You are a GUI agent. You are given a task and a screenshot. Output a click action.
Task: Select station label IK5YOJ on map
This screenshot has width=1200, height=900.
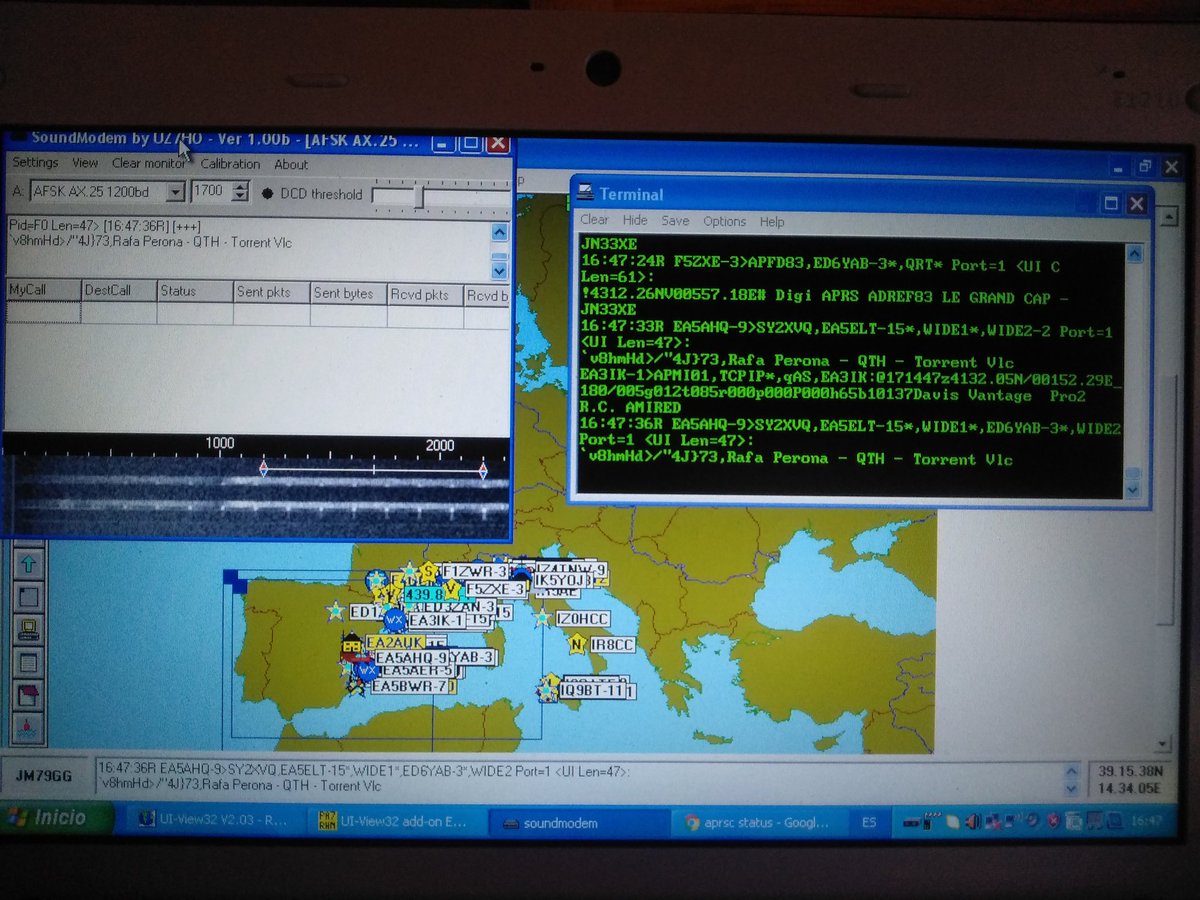tap(561, 580)
